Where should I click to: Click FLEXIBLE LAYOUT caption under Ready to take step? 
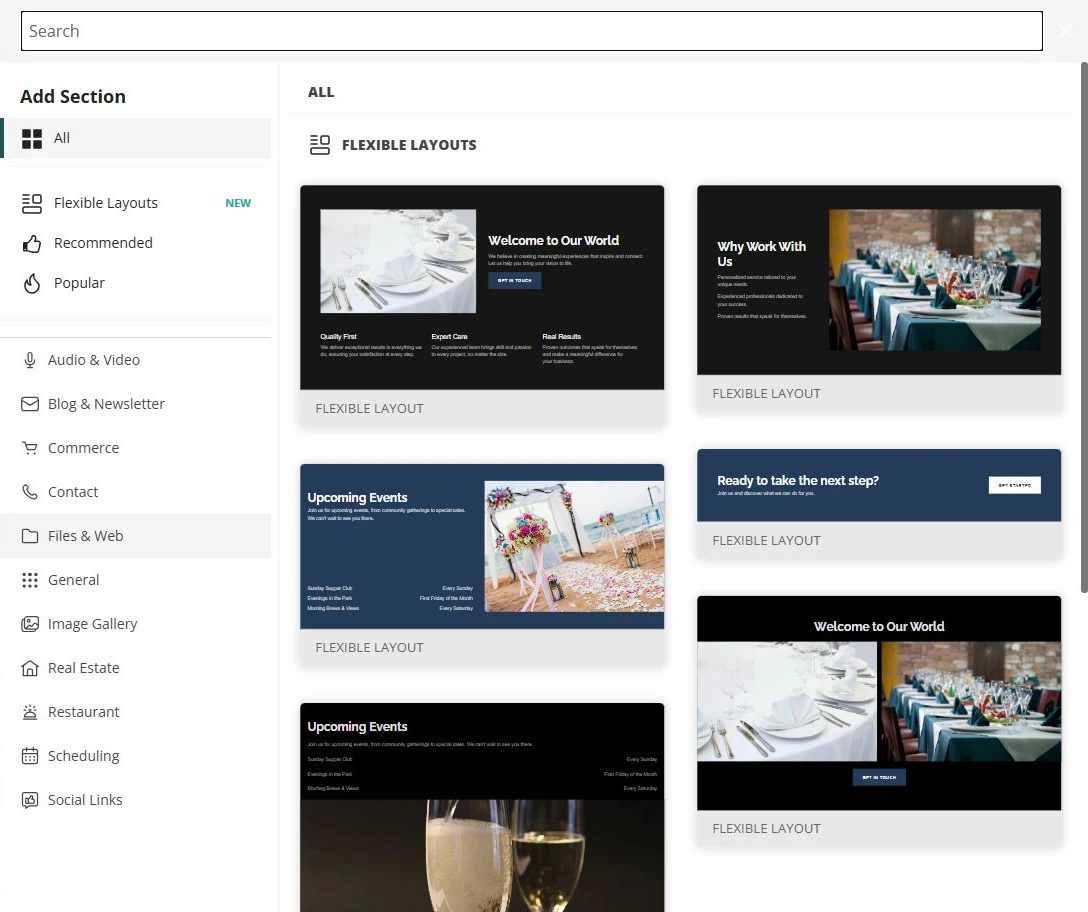[767, 541]
